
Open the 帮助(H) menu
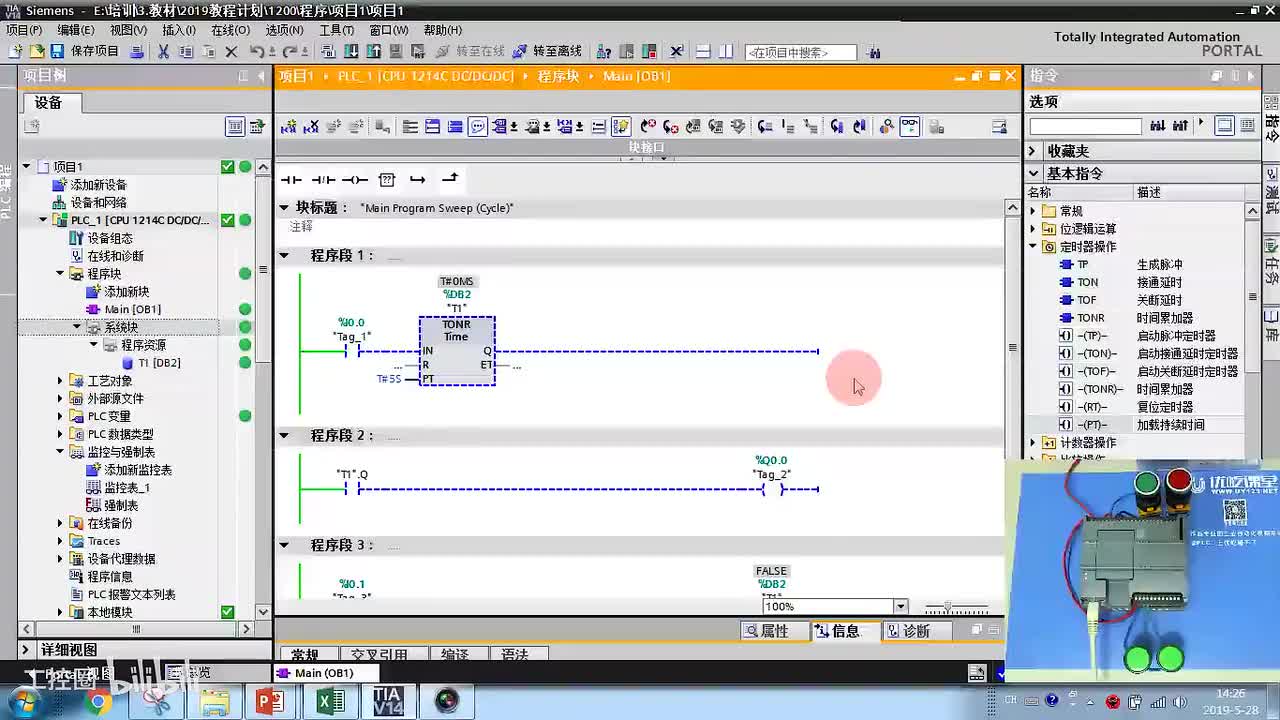(x=443, y=30)
